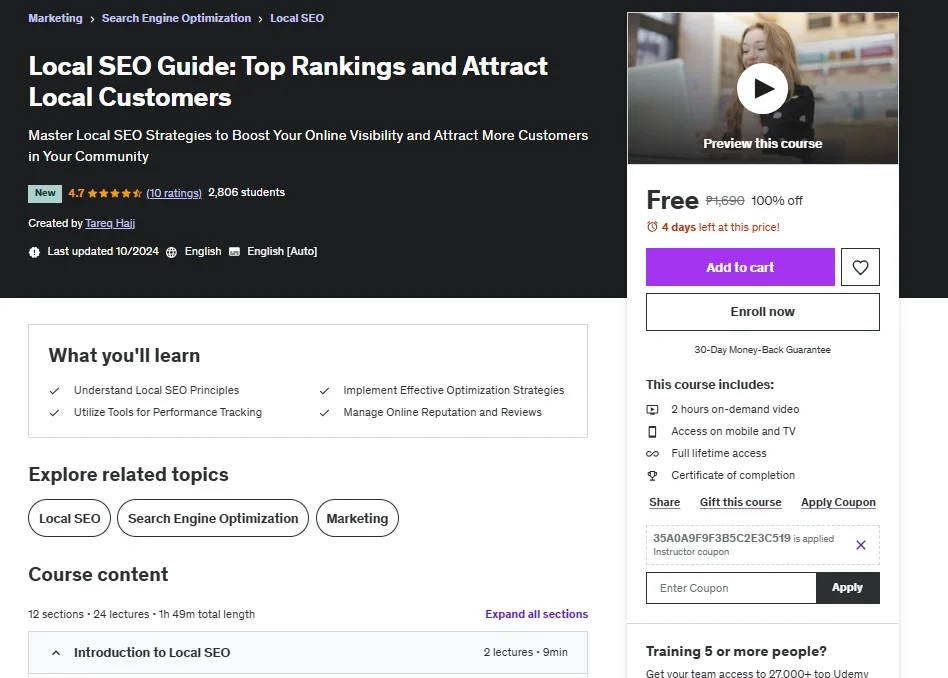Click the star rating icons
This screenshot has width=948, height=678.
coord(114,194)
